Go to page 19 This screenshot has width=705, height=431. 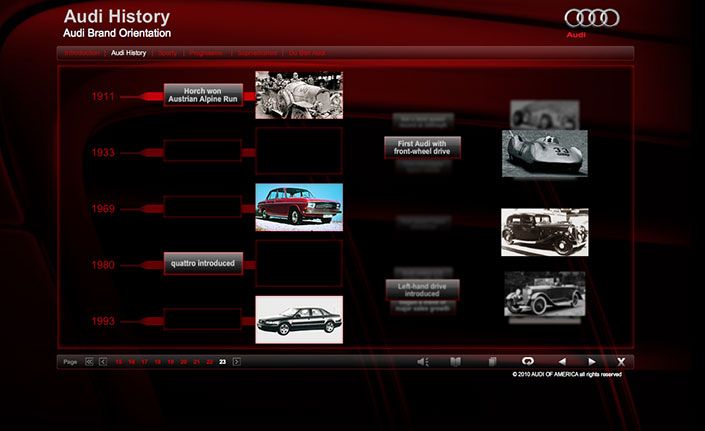[x=171, y=362]
